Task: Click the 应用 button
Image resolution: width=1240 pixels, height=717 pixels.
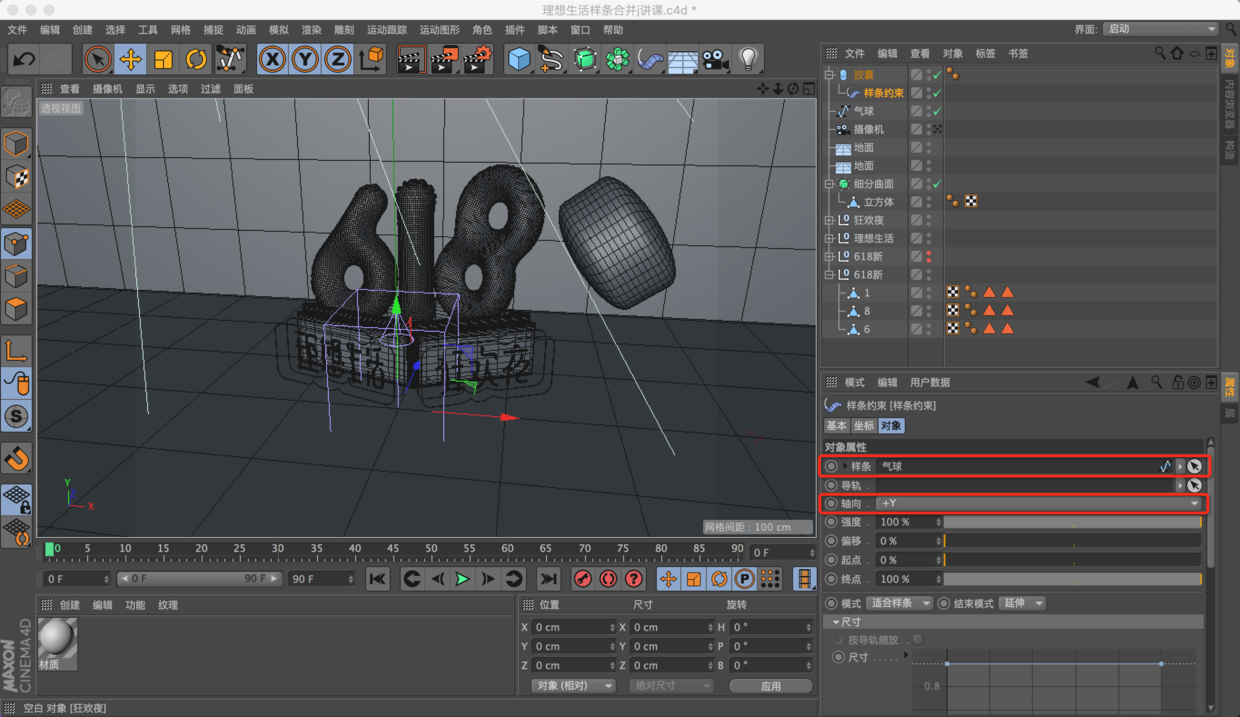Action: click(770, 686)
